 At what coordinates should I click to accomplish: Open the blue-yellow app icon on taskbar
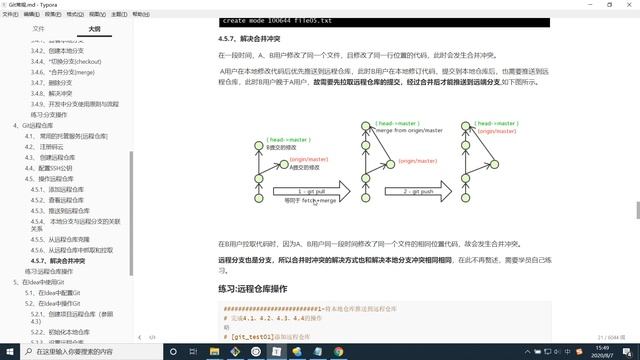297,351
